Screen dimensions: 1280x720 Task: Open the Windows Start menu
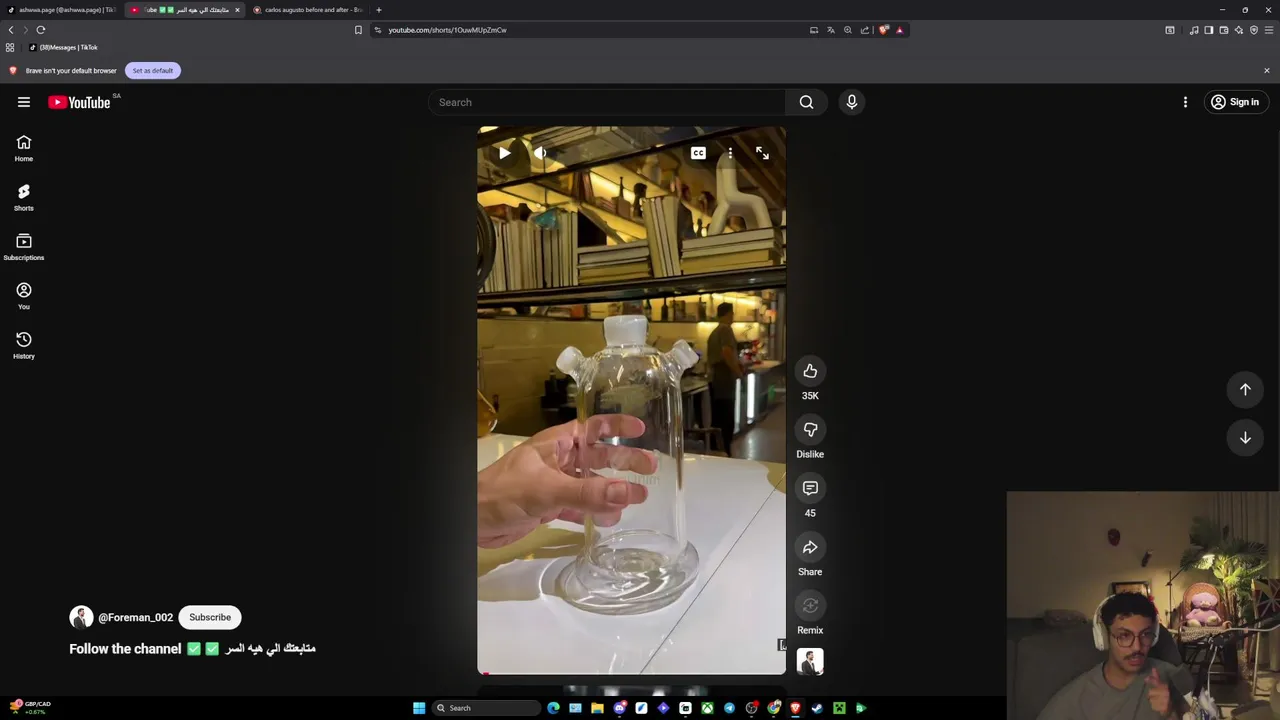(419, 708)
